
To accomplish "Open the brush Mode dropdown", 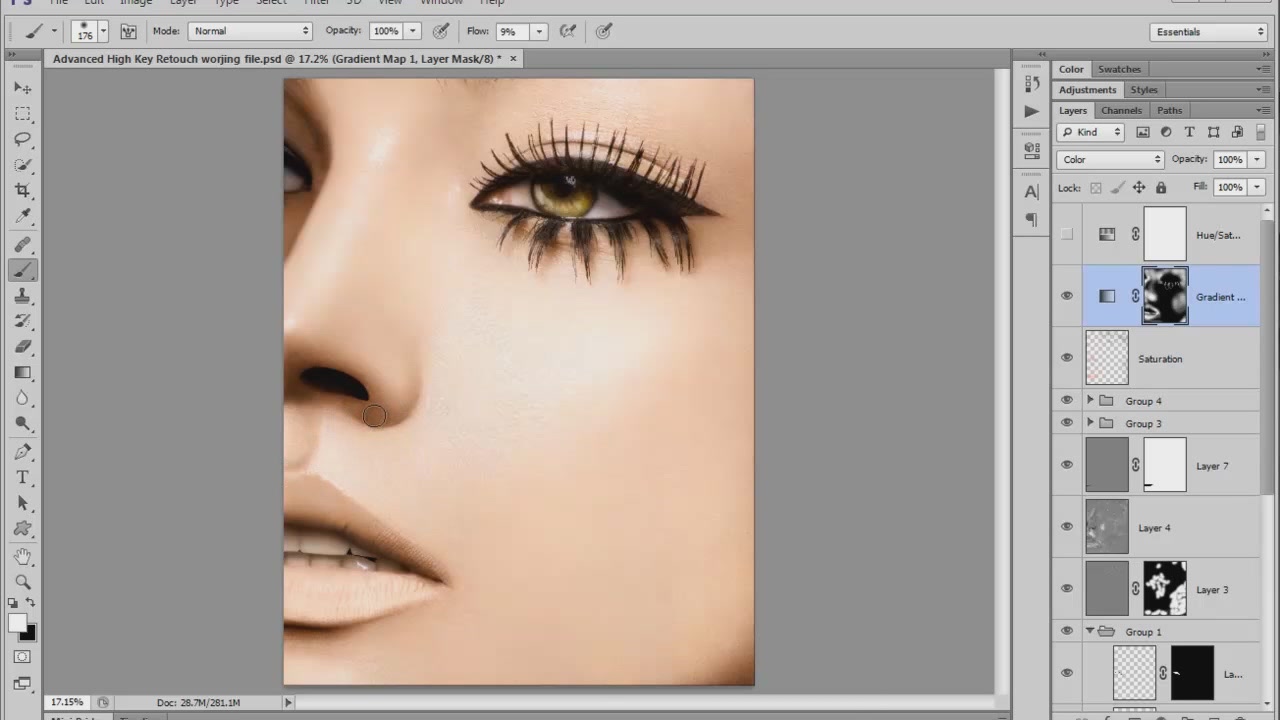I will click(250, 31).
